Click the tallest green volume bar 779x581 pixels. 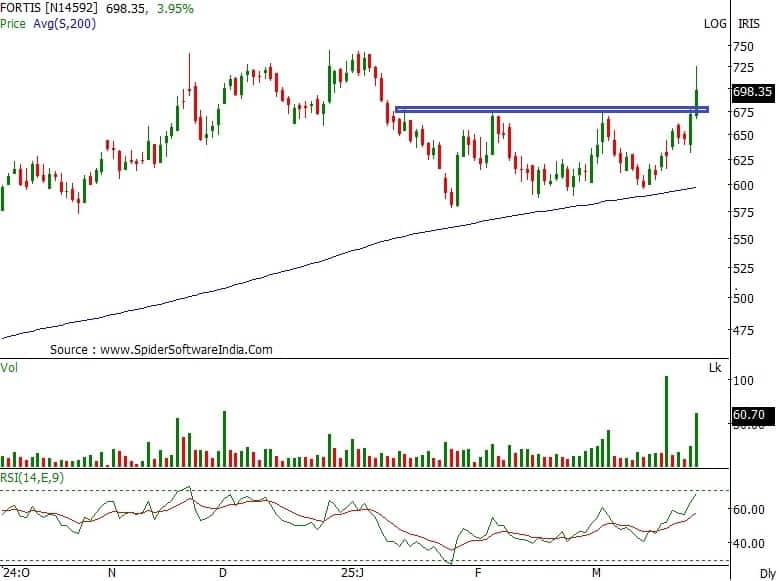point(665,422)
